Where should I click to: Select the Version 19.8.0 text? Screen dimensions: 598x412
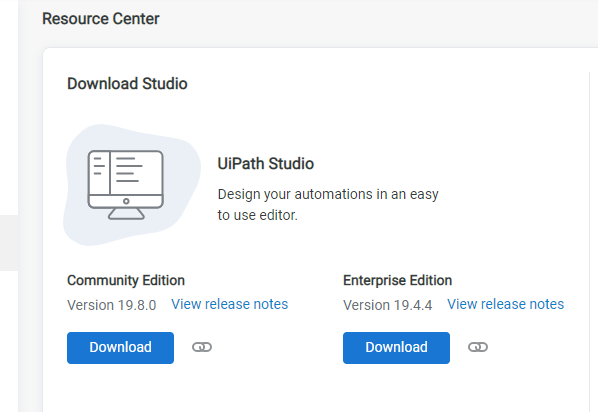tap(112, 305)
